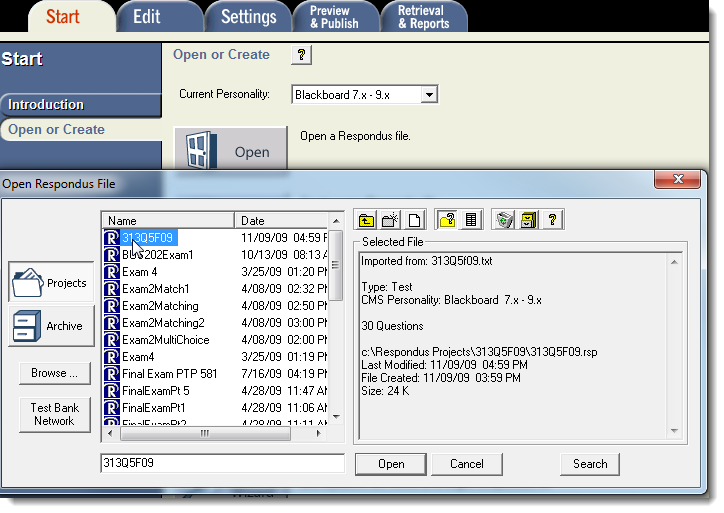Close the Open Respondus File dialog
This screenshot has height=513, width=724.
coord(677,179)
